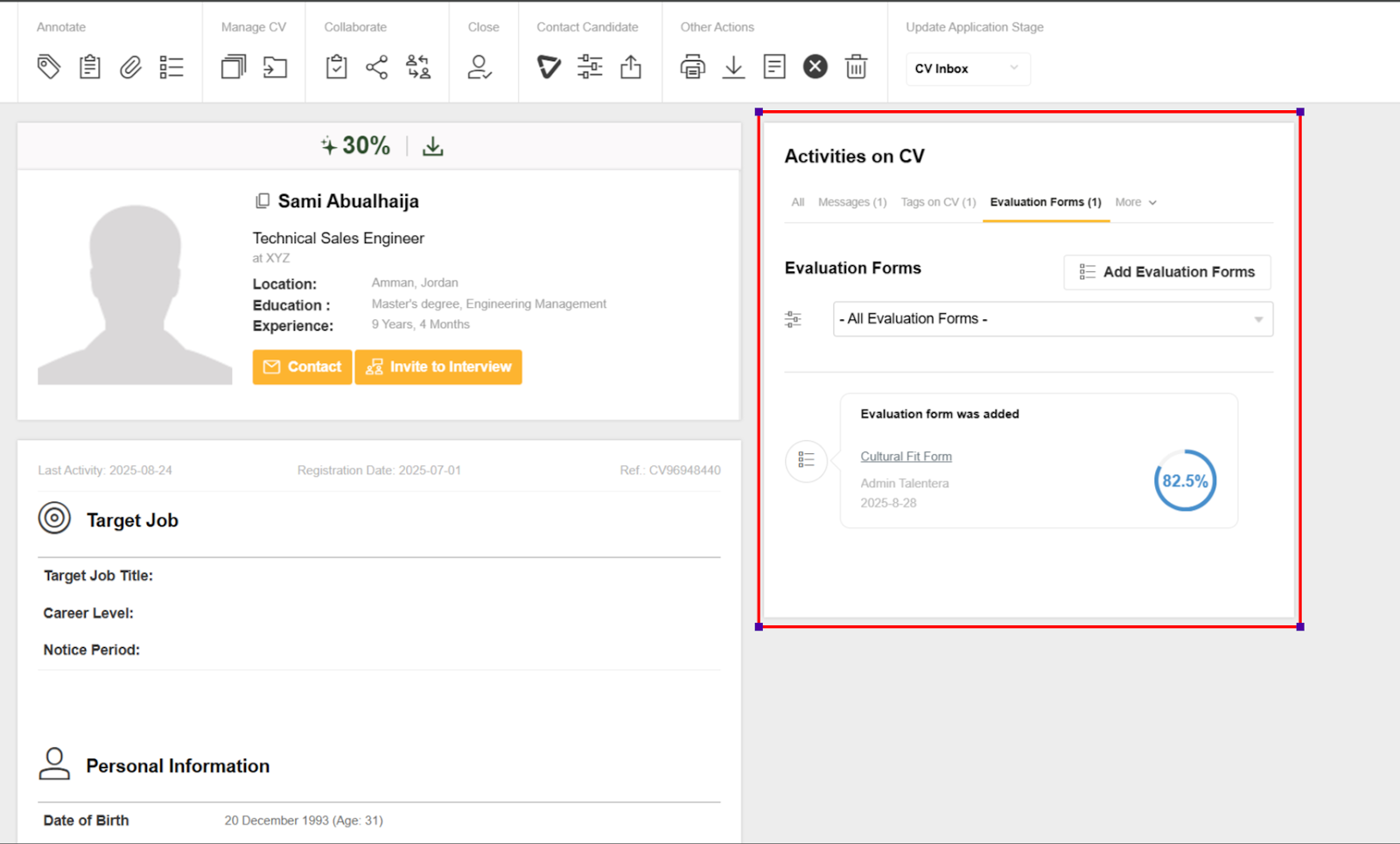Image resolution: width=1400 pixels, height=844 pixels.
Task: Click the person checkmark icon under Close
Action: [479, 66]
